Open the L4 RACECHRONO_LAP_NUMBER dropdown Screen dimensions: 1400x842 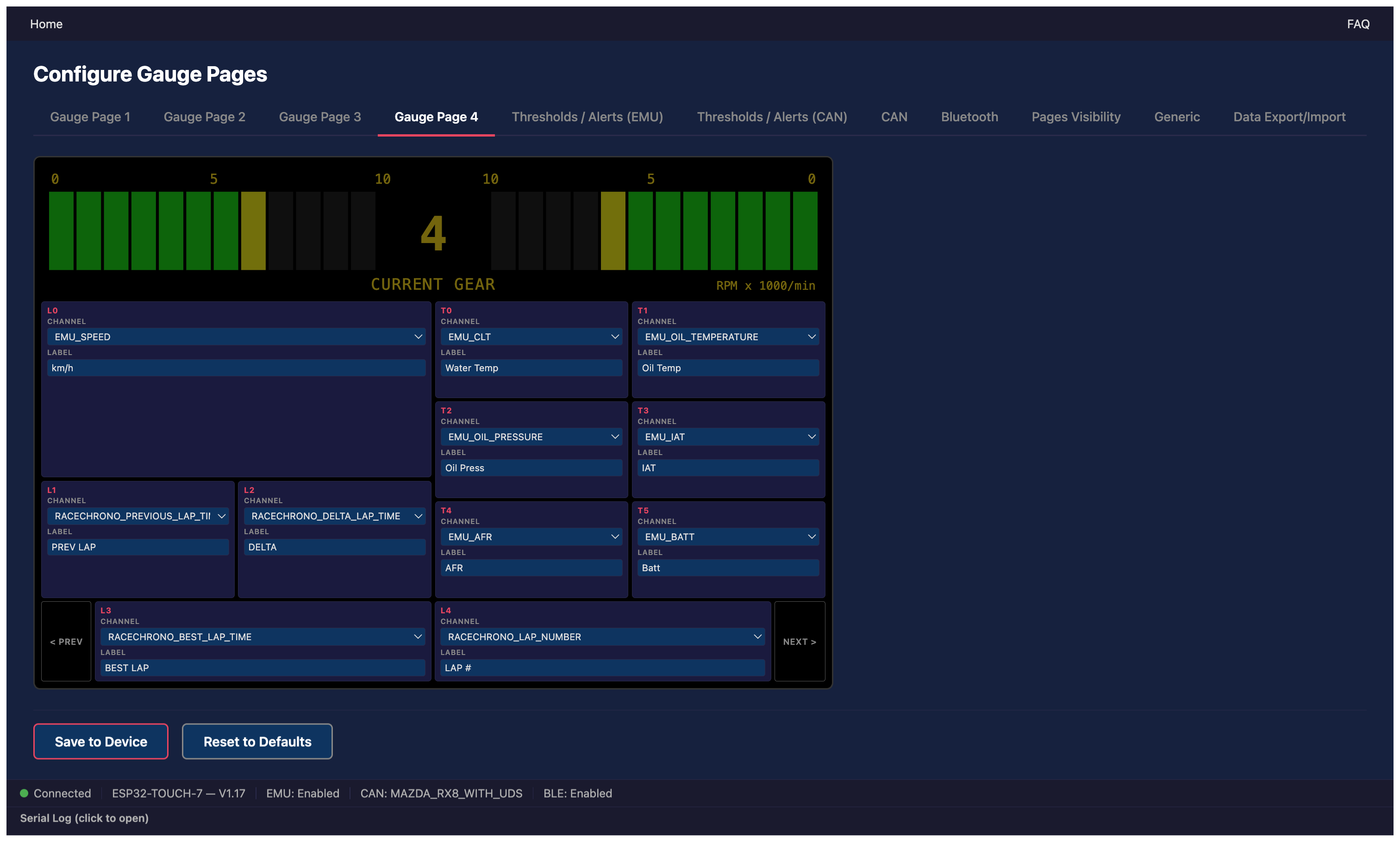(x=603, y=636)
